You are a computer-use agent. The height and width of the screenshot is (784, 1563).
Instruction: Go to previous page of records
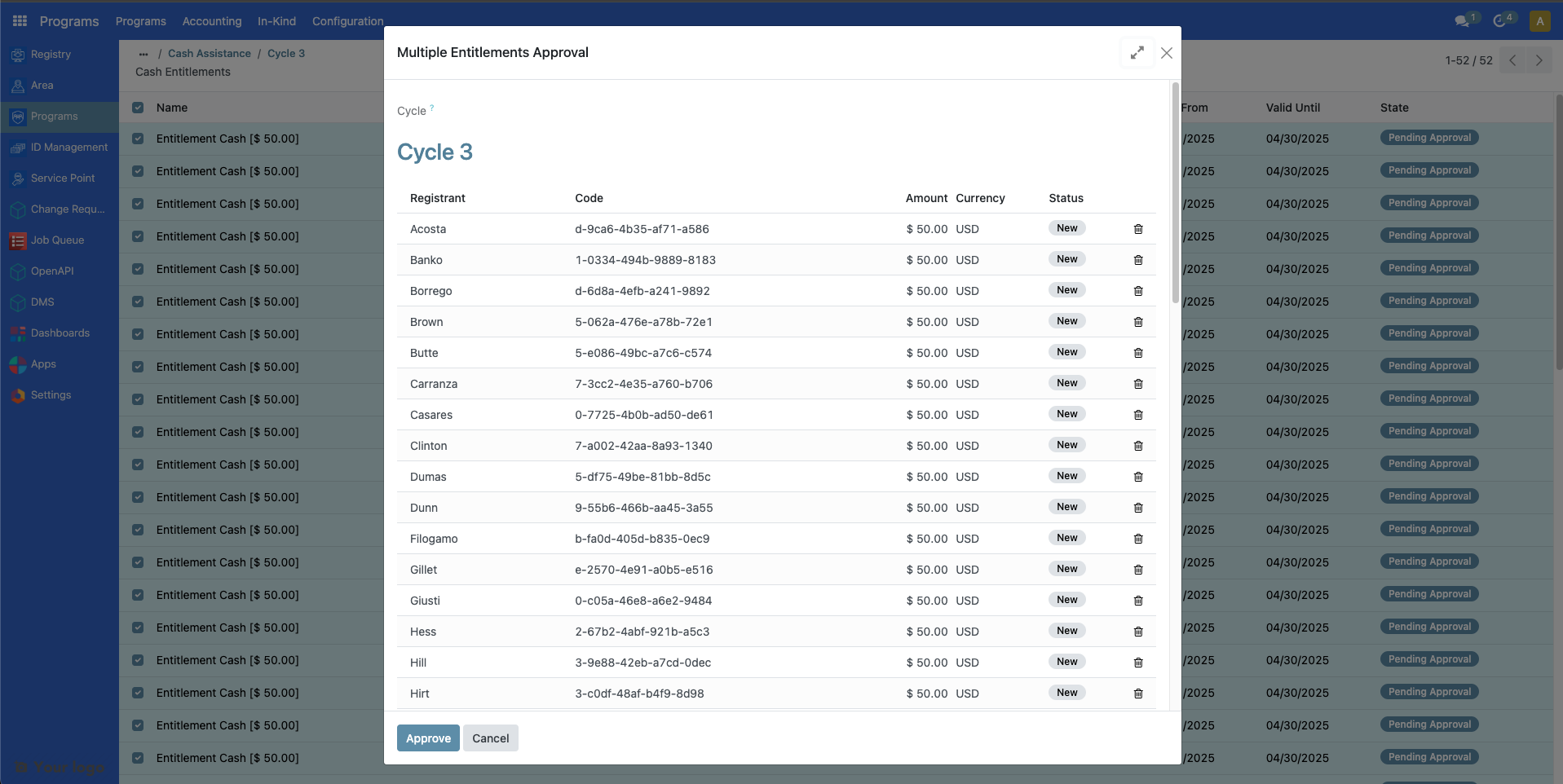[1512, 60]
